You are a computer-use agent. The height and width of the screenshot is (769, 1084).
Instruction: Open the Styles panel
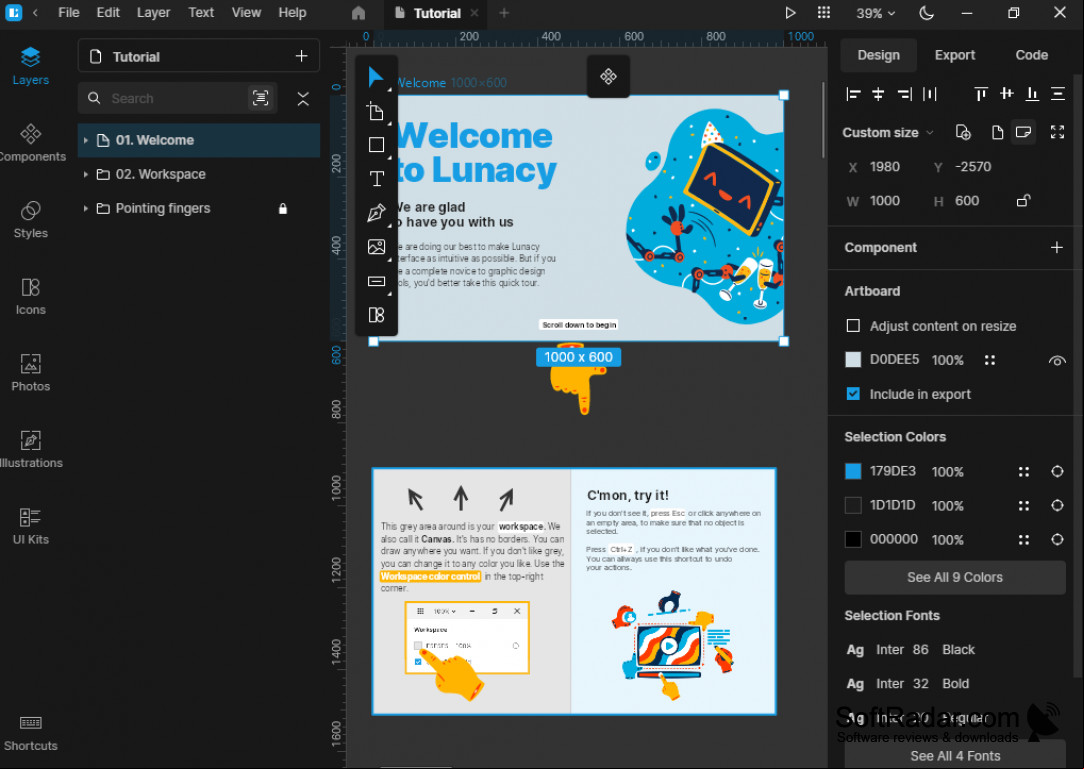[x=30, y=219]
